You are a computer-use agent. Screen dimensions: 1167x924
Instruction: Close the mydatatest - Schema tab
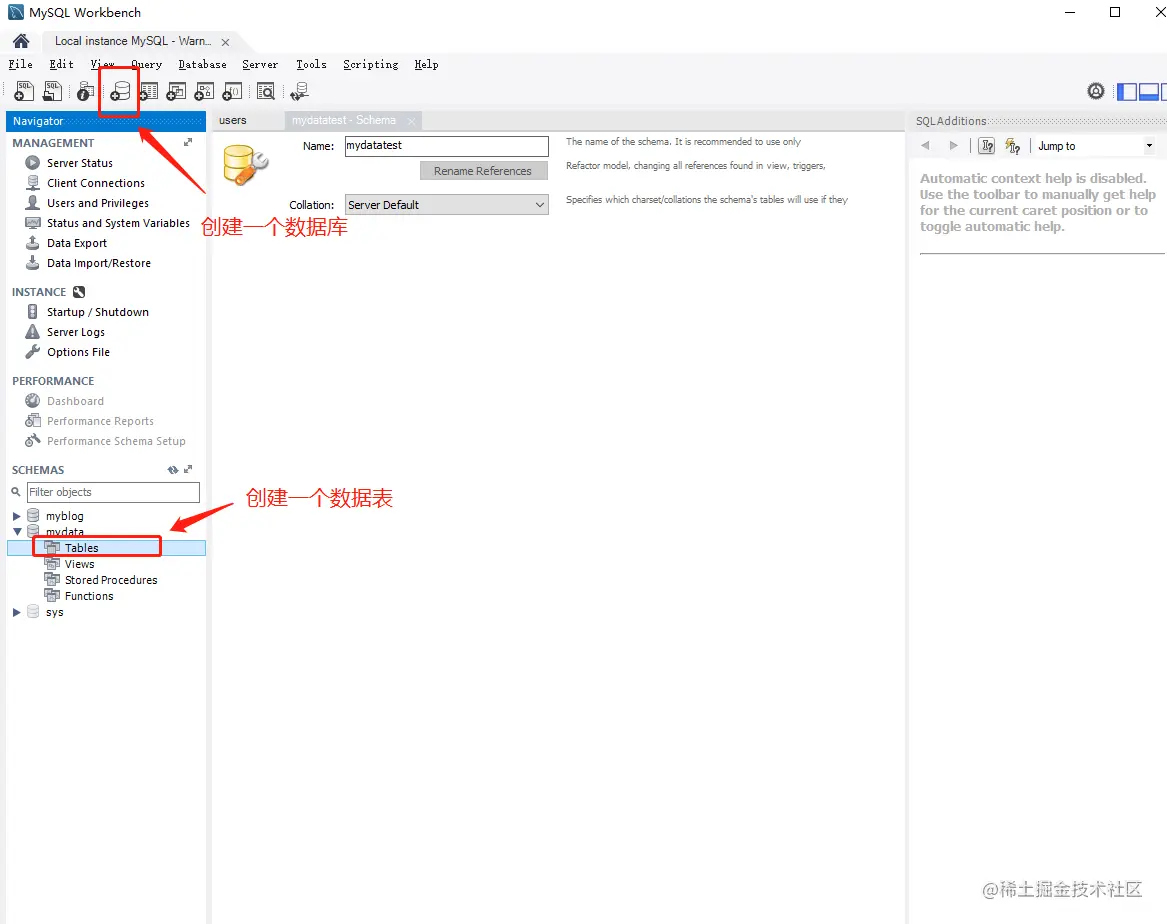412,121
